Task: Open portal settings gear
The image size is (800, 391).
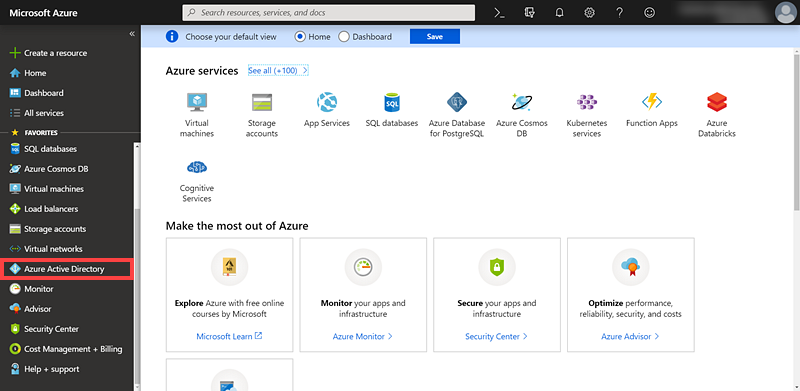Action: tap(589, 13)
